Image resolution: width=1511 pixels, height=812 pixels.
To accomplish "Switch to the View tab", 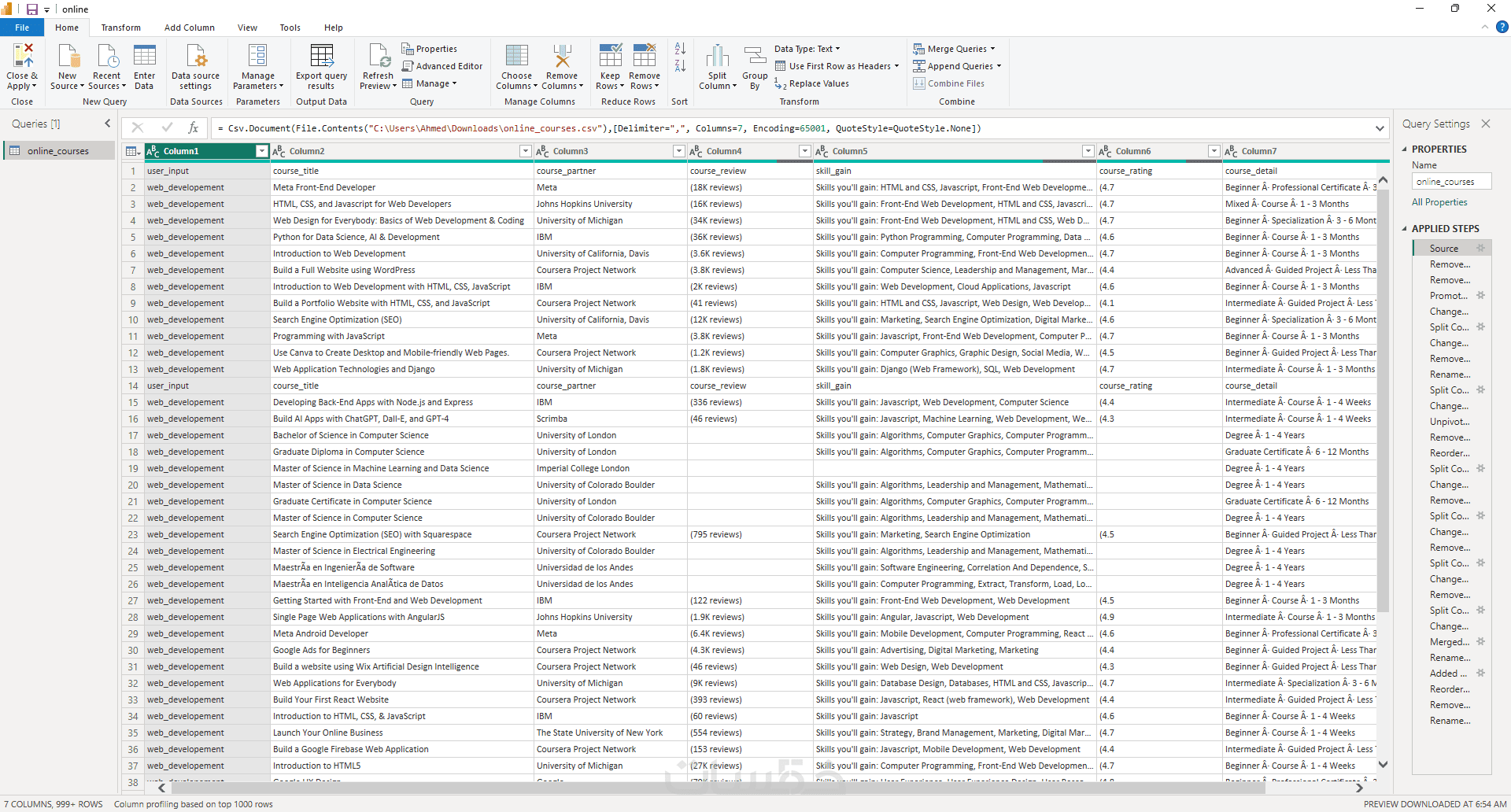I will [x=247, y=28].
